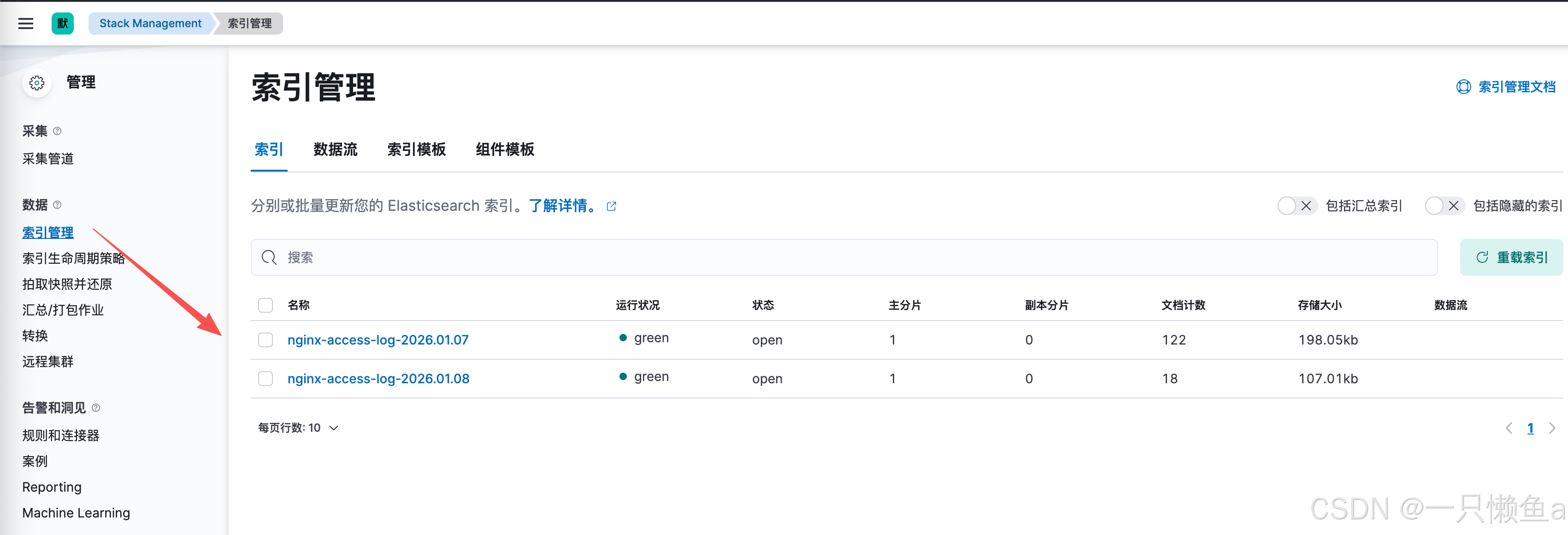Click the magnifier icon in search box
This screenshot has height=535, width=1568.
[x=268, y=258]
